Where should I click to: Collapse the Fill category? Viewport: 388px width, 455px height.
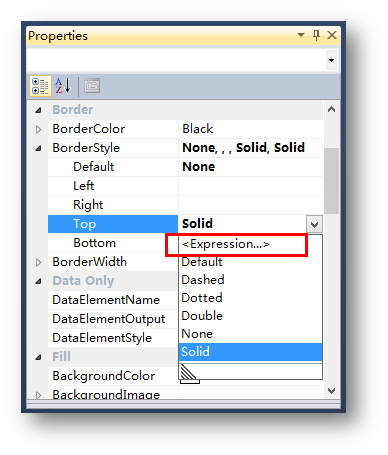39,357
